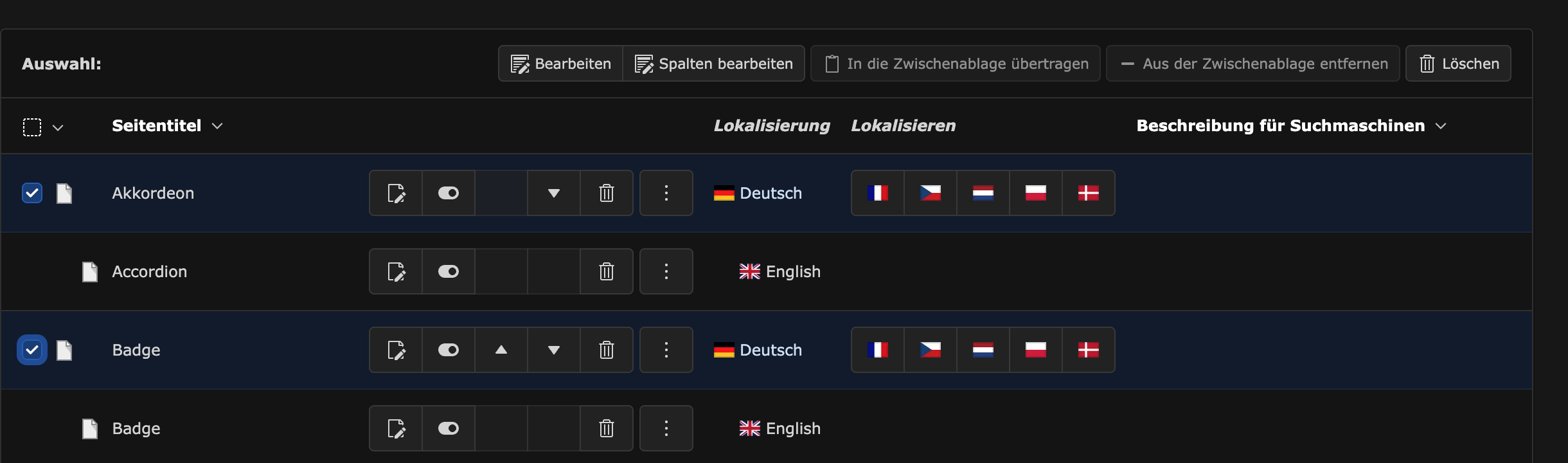Open the Seitentitel column sort dropdown
This screenshot has height=463, width=1568.
click(217, 126)
